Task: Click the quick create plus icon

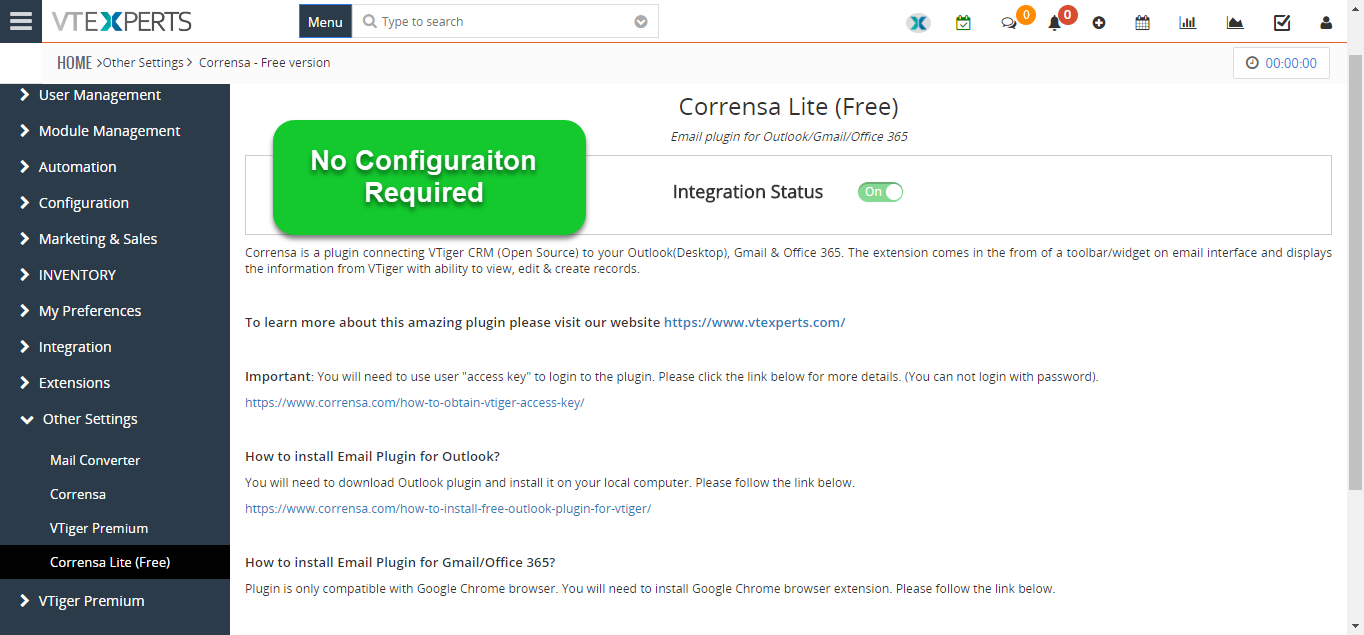Action: point(1099,23)
